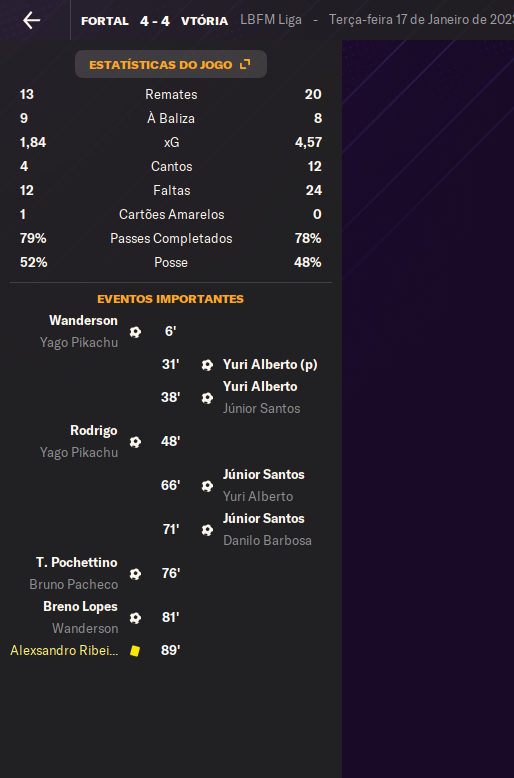Click yellow card icon at 89'
The height and width of the screenshot is (778, 514).
click(x=135, y=650)
